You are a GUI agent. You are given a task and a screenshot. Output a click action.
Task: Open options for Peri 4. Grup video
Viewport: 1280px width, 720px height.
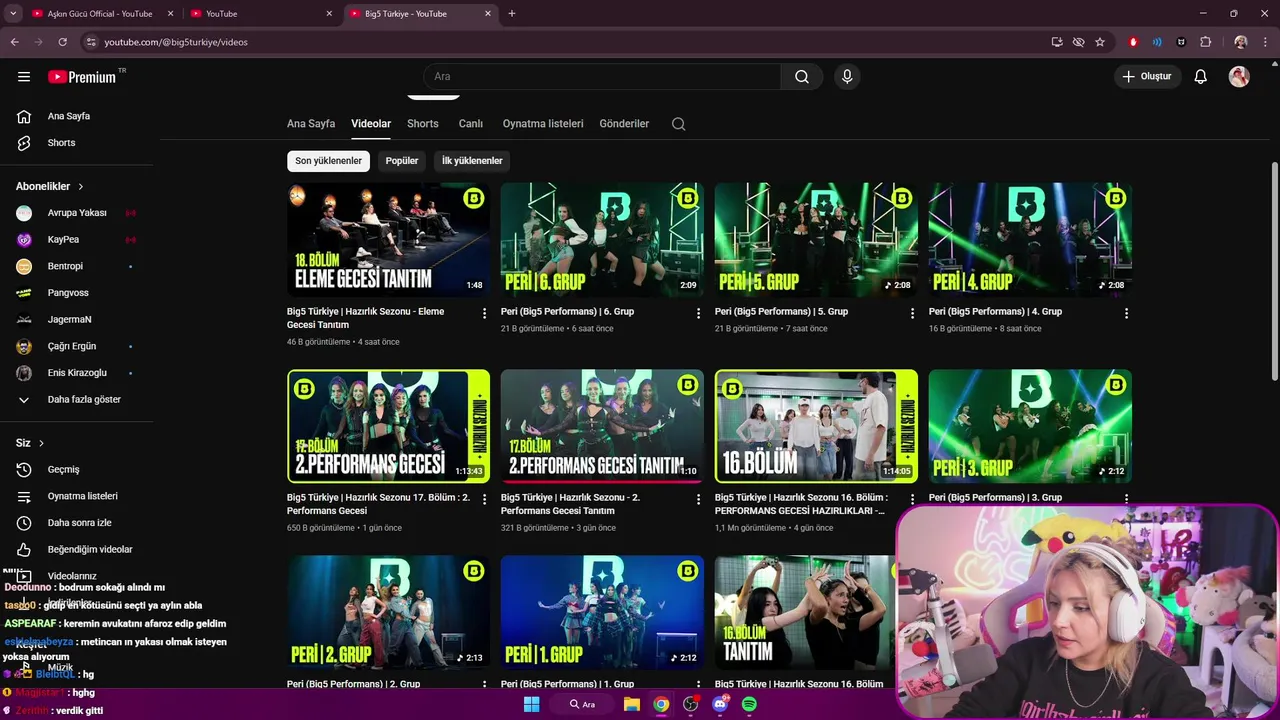(x=1126, y=313)
